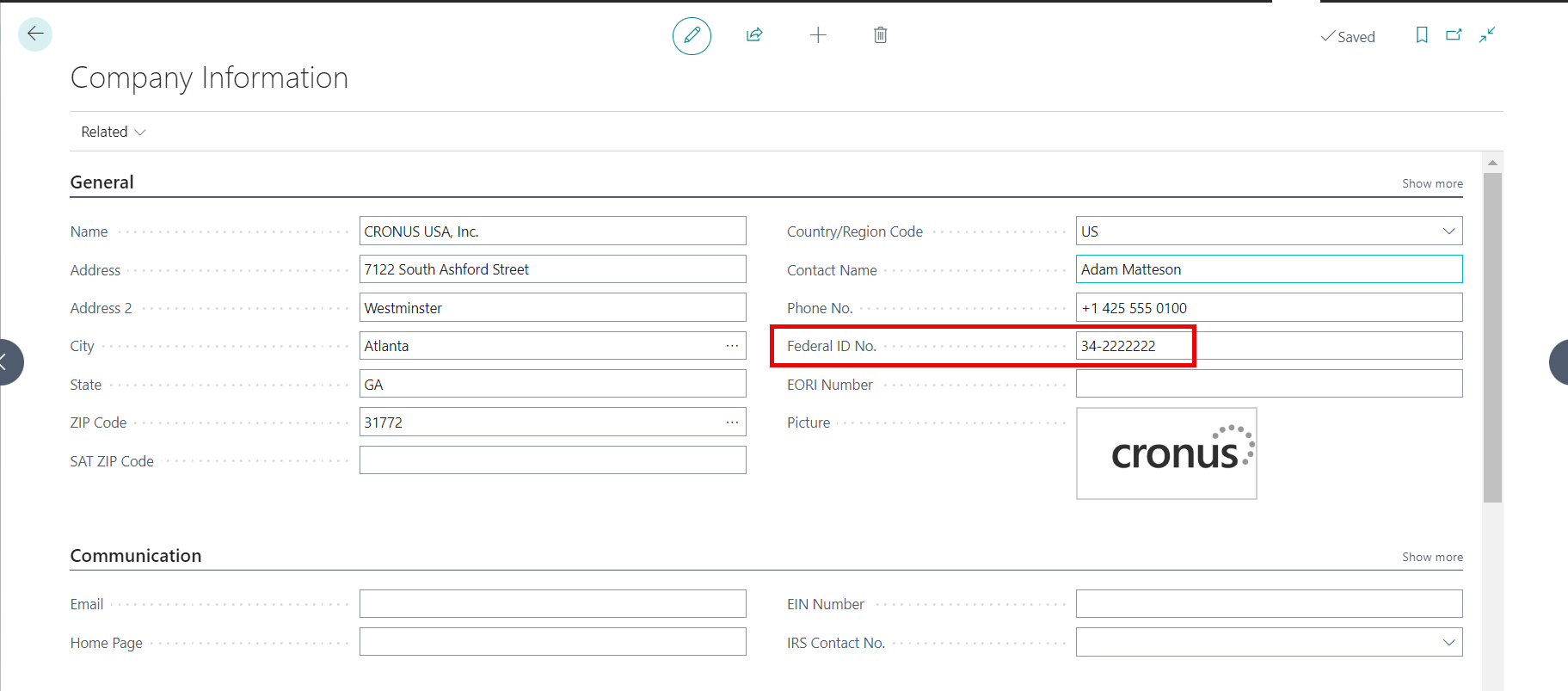1568x691 pixels.
Task: Expand the IRS Contact No. dropdown
Action: [x=1448, y=643]
